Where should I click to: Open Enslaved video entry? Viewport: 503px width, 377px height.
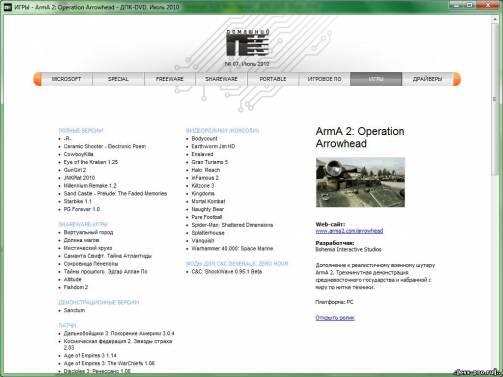point(202,154)
